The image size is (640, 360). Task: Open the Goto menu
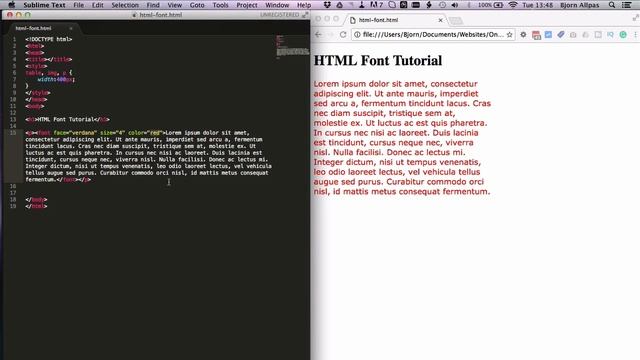click(x=197, y=5)
